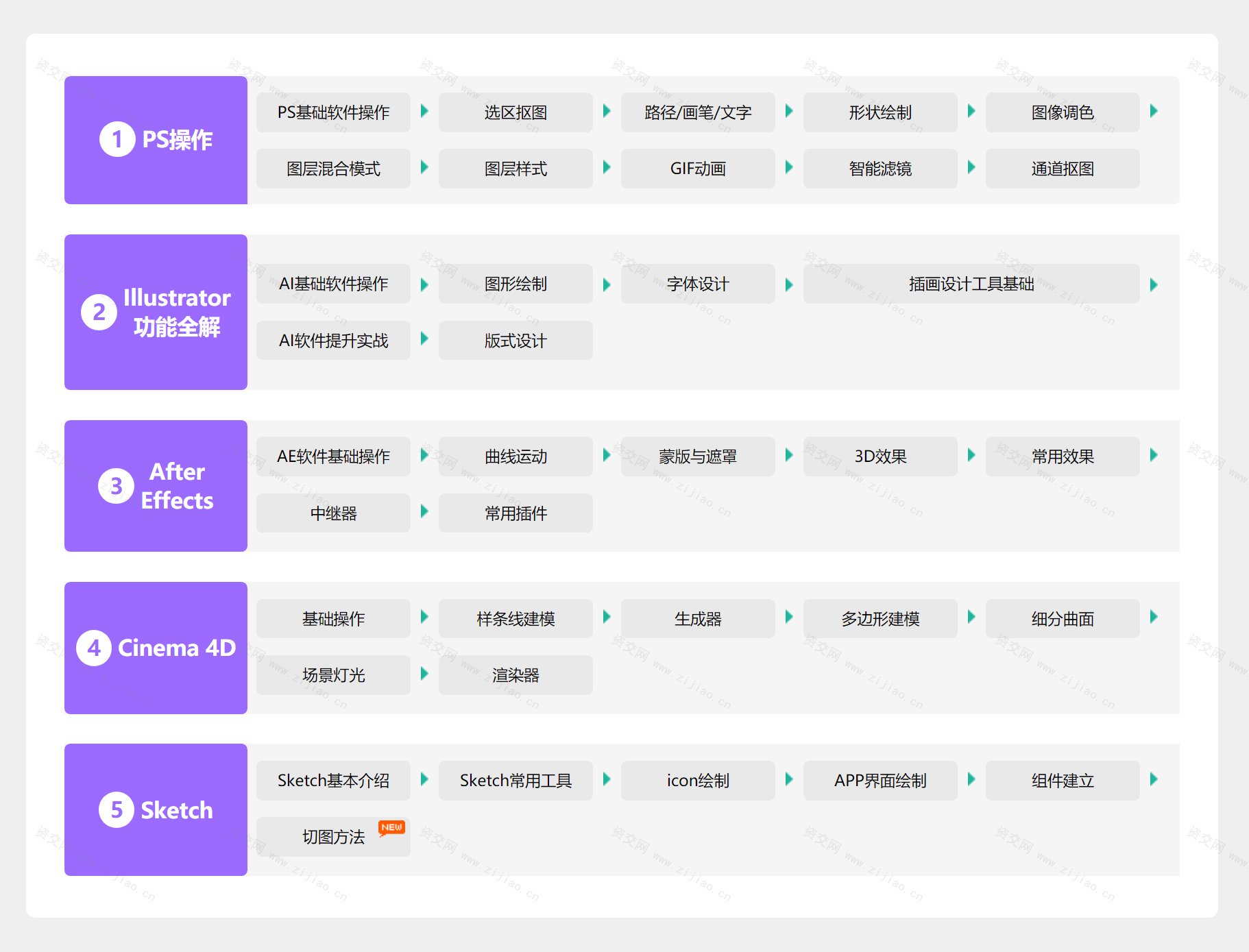Open the 版式设计 topic

[516, 341]
